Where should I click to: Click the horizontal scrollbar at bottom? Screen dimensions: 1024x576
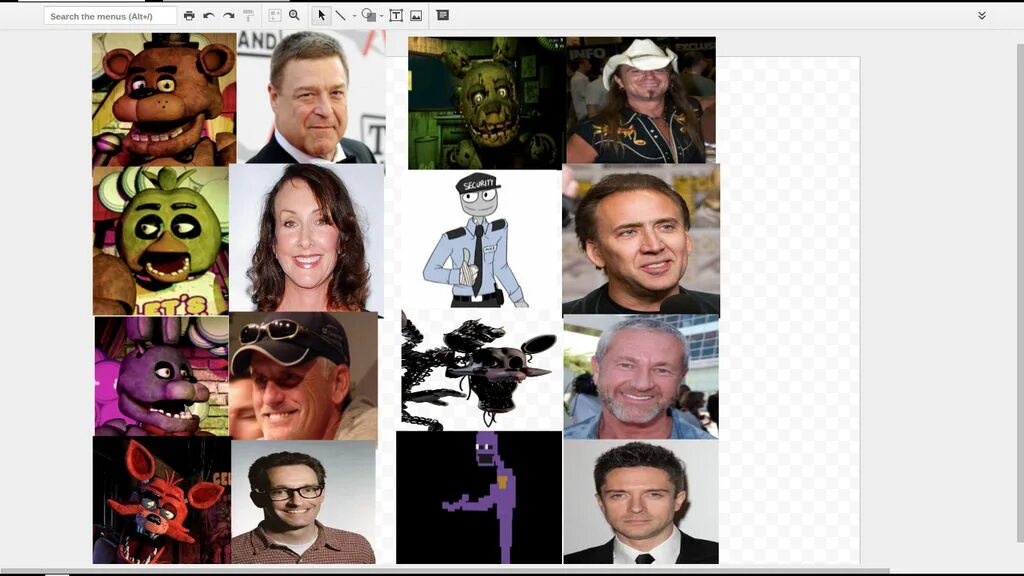[x=444, y=571]
